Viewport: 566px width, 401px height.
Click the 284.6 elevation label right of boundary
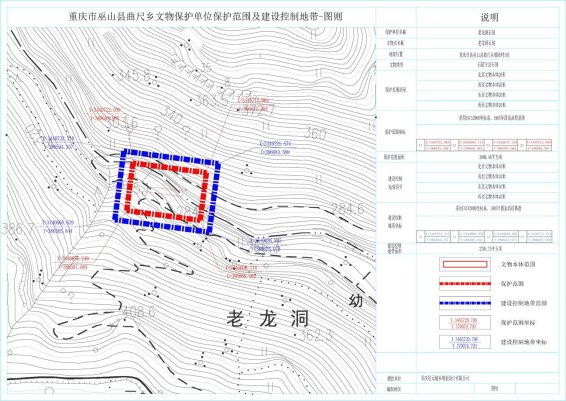pos(348,208)
